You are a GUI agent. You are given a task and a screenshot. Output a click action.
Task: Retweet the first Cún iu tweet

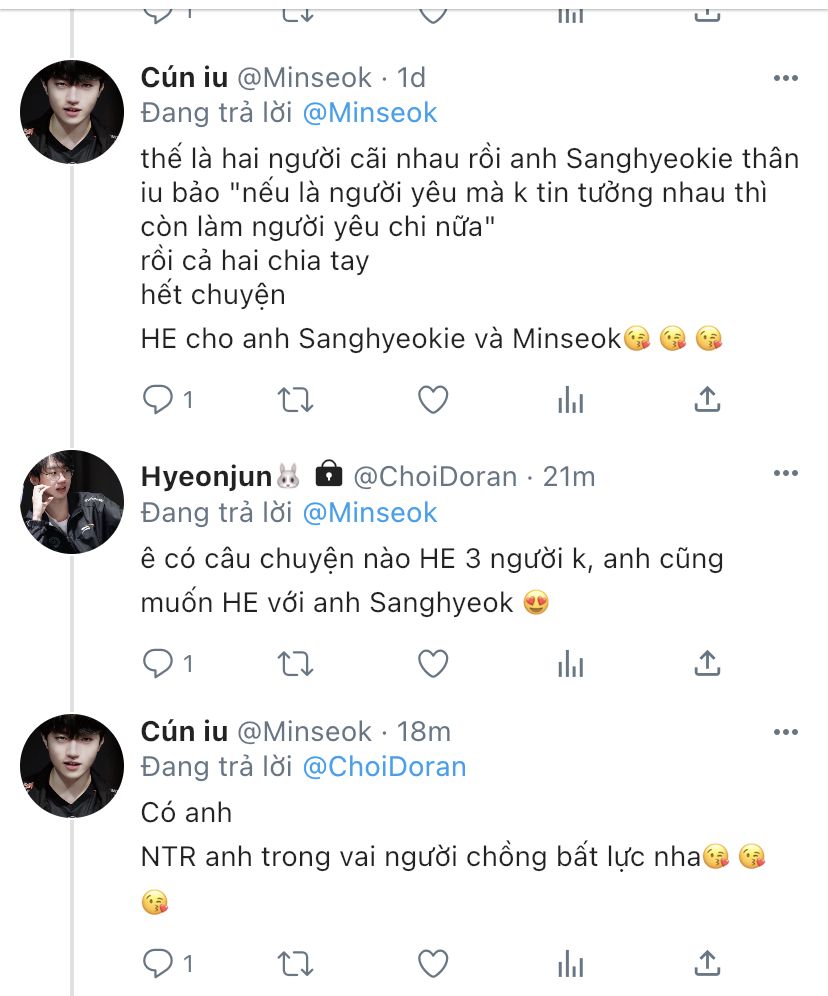[x=295, y=401]
